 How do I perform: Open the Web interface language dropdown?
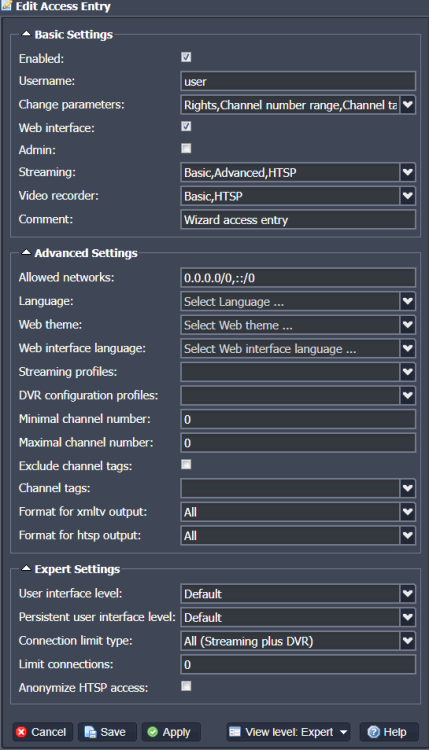click(x=407, y=348)
